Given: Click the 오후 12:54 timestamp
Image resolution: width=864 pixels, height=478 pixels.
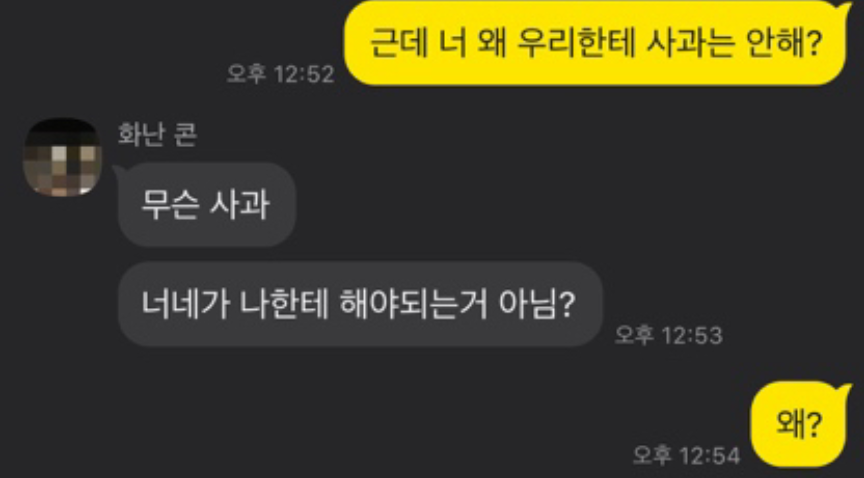Looking at the screenshot, I should tap(685, 455).
